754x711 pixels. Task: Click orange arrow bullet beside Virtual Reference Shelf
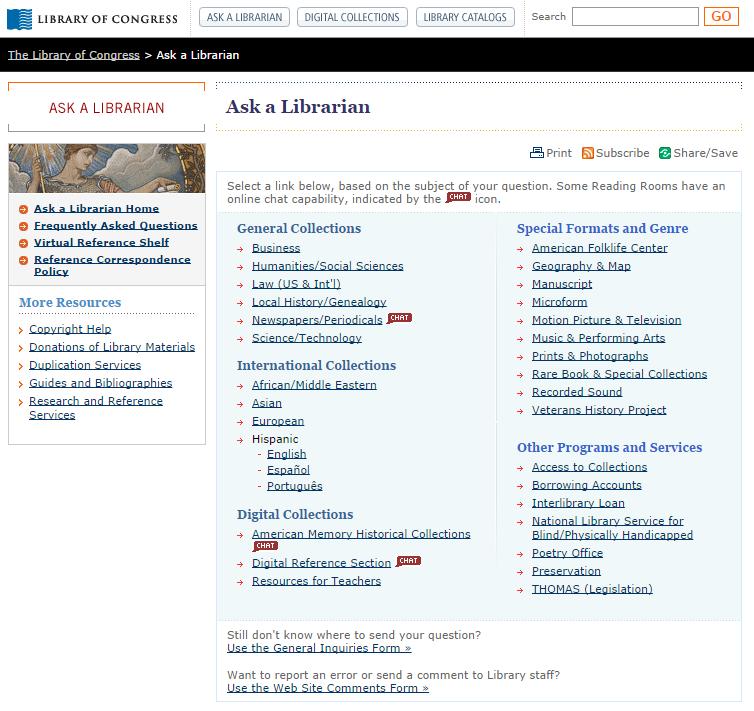(23, 243)
